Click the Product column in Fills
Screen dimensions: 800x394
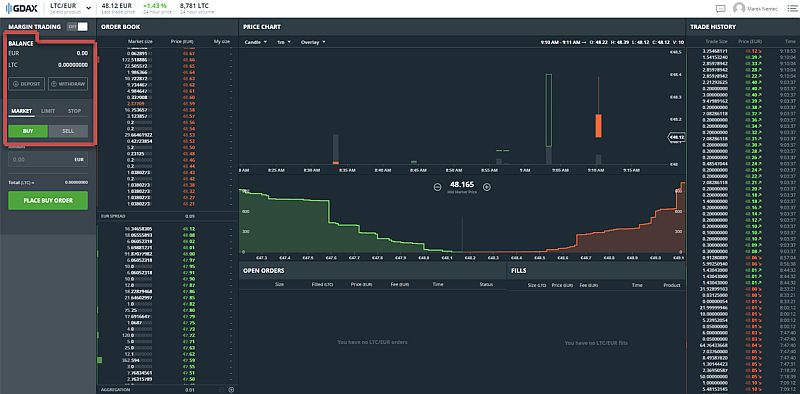(672, 285)
